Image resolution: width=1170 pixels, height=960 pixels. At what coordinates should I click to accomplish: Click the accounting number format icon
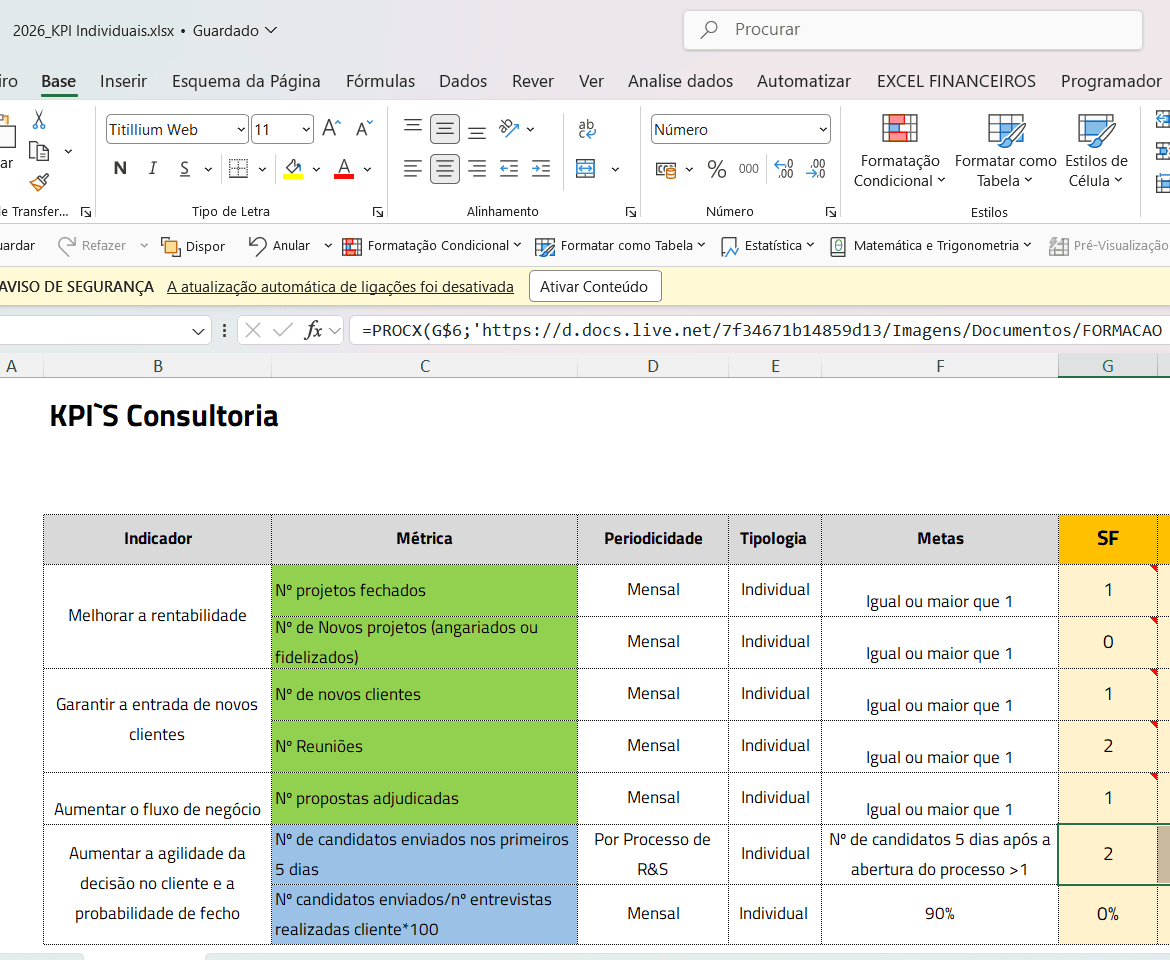point(666,169)
